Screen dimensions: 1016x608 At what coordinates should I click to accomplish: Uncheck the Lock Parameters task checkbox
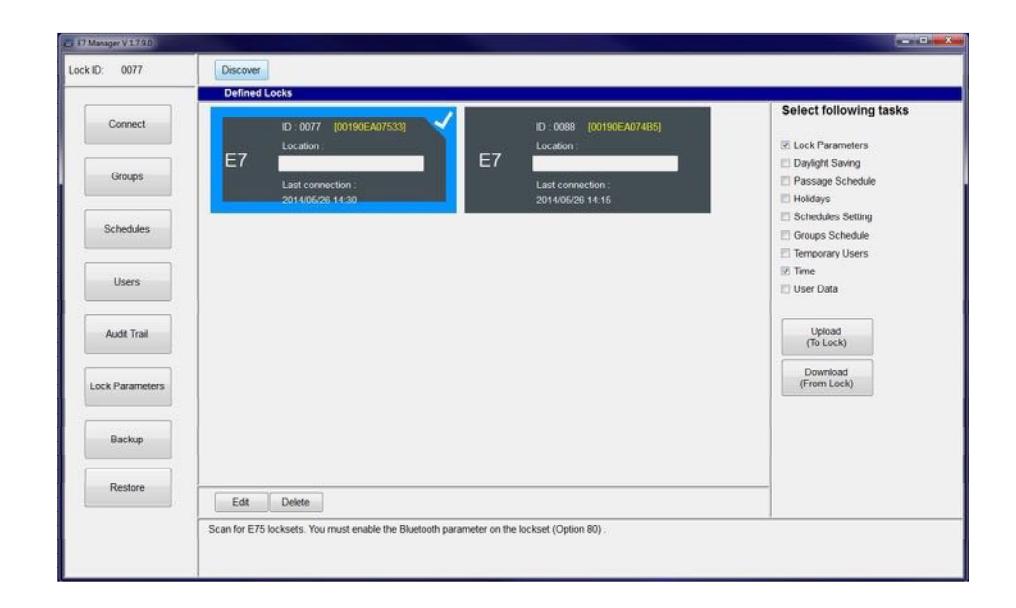[x=785, y=145]
